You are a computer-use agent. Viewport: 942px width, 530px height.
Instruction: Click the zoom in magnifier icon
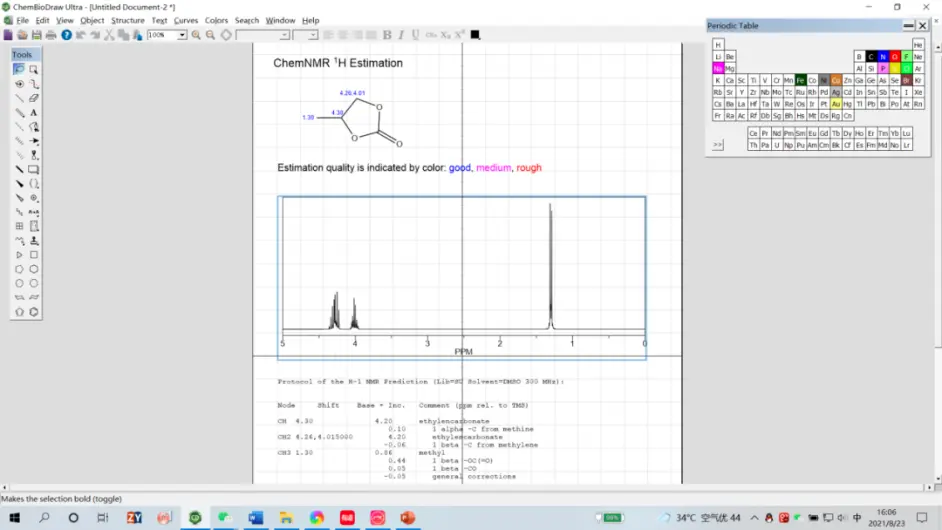pyautogui.click(x=196, y=35)
